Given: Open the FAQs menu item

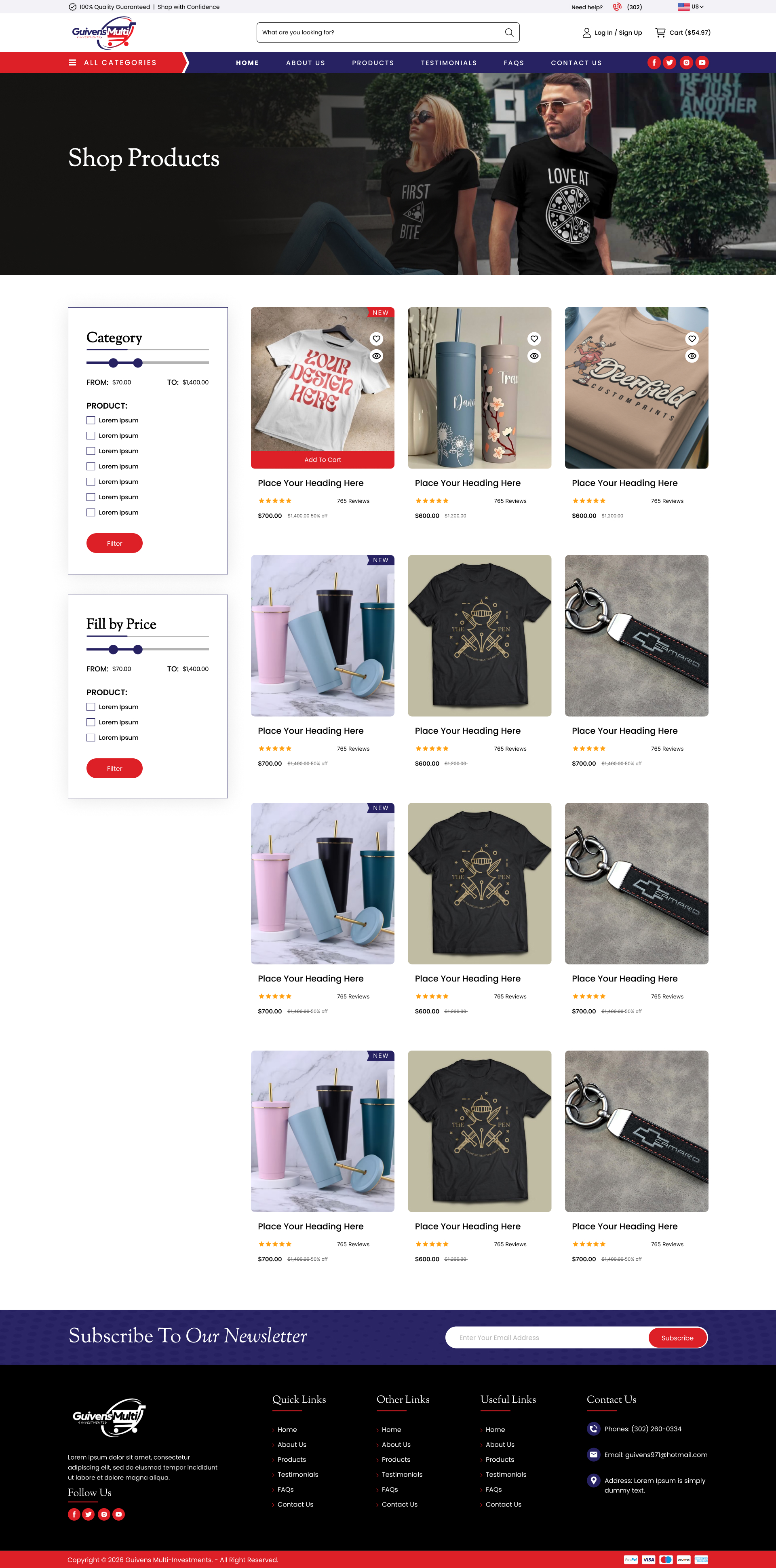Looking at the screenshot, I should tap(514, 63).
